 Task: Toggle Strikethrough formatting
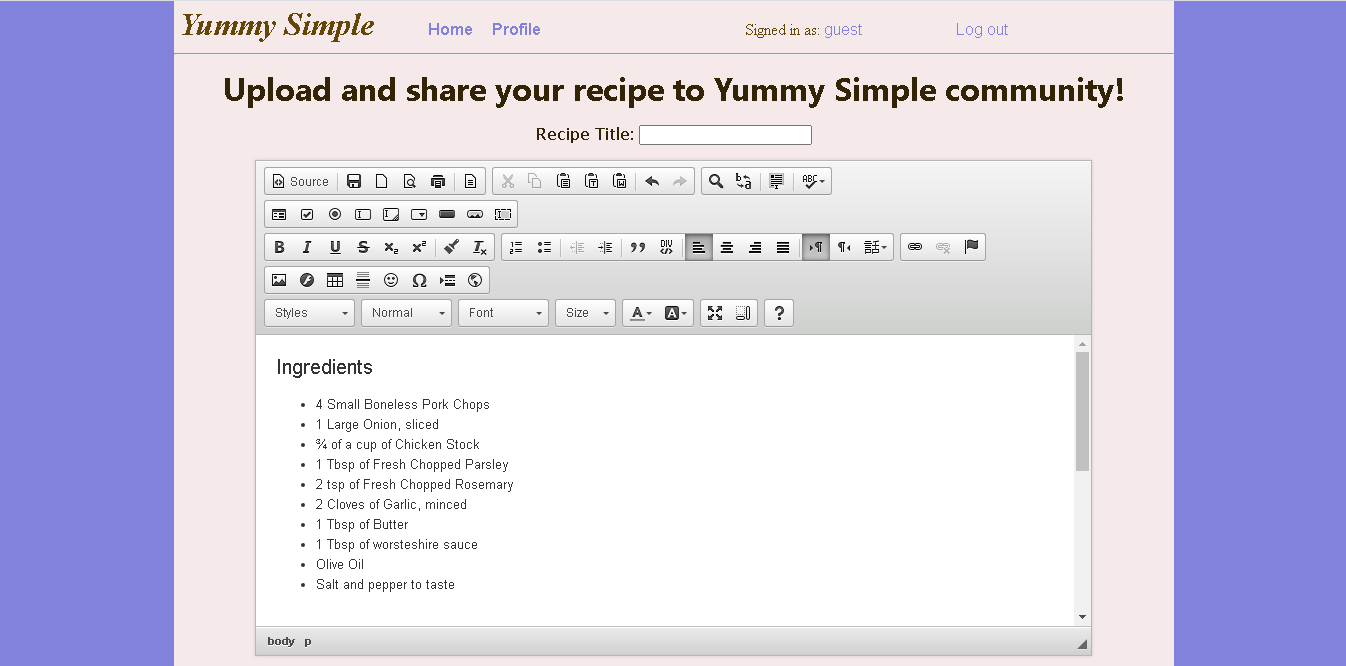(363, 247)
